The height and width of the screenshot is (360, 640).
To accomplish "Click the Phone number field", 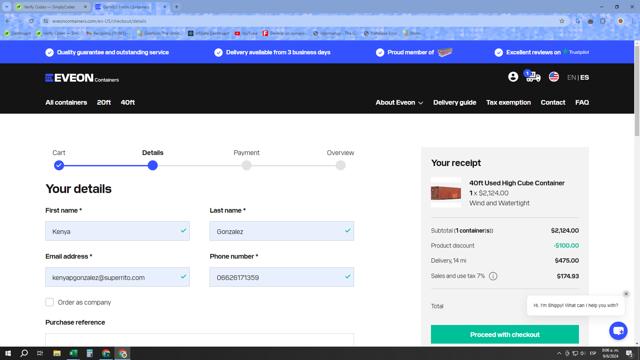I will tap(282, 278).
